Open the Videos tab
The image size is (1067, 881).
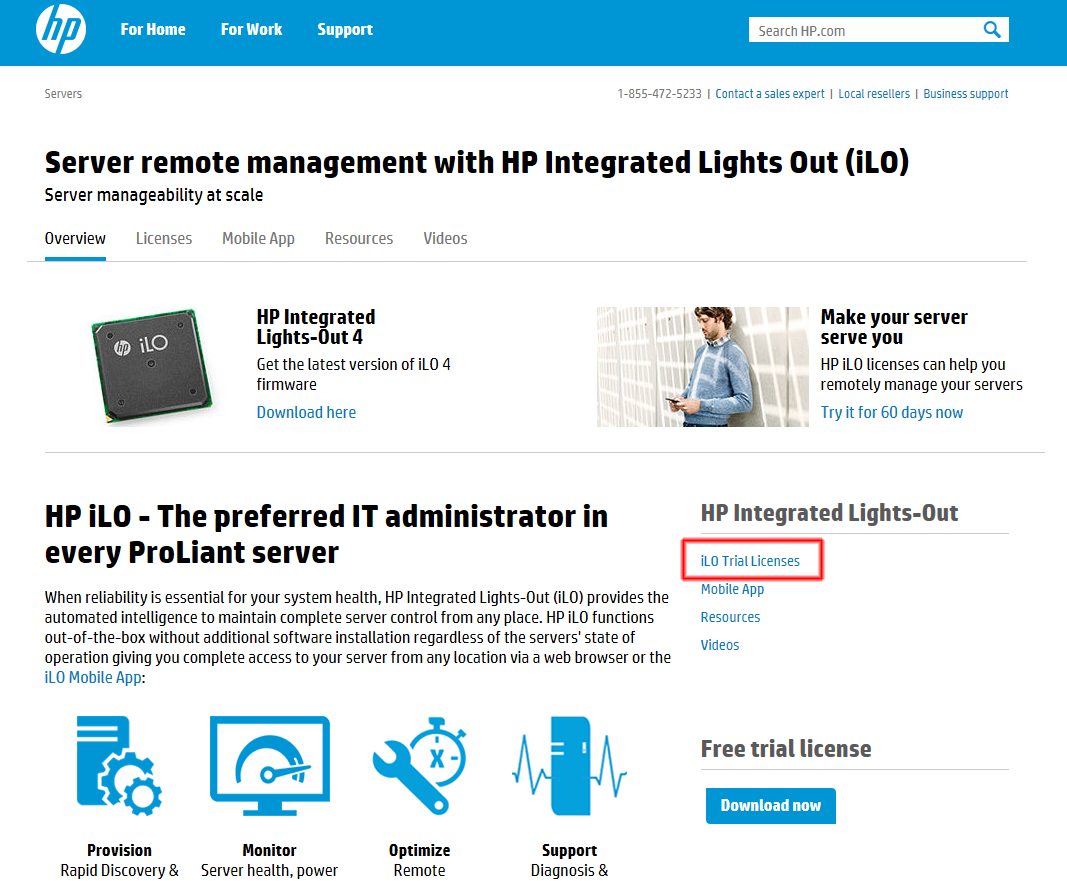[445, 239]
